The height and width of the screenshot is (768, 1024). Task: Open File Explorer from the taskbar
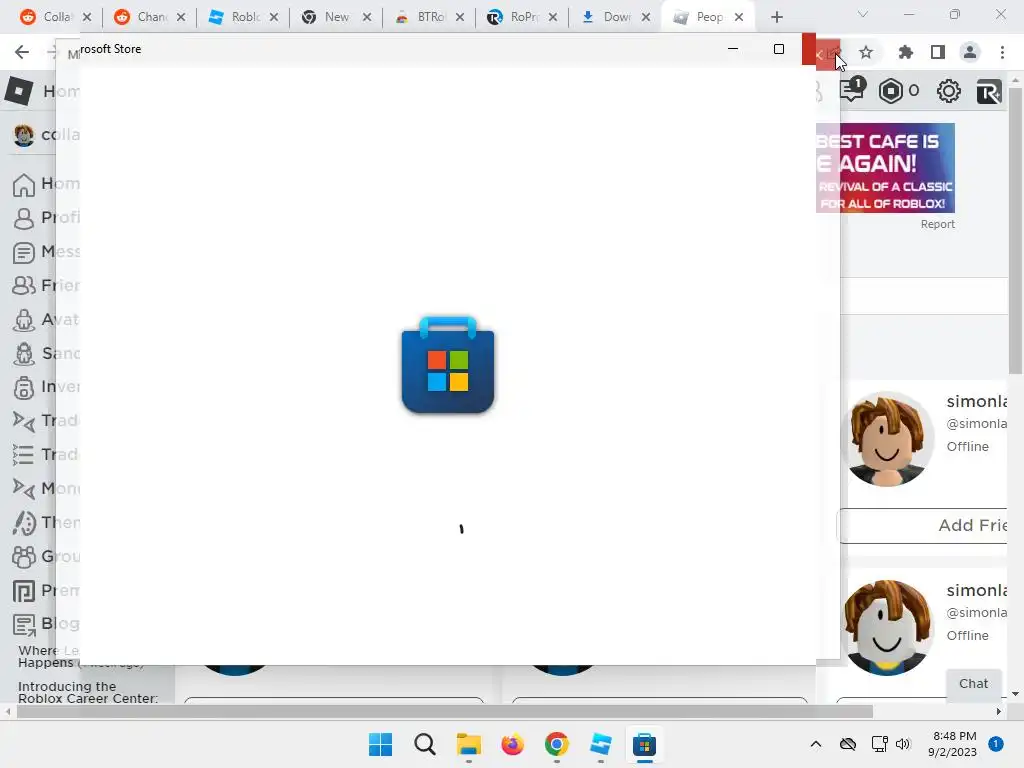(x=468, y=744)
